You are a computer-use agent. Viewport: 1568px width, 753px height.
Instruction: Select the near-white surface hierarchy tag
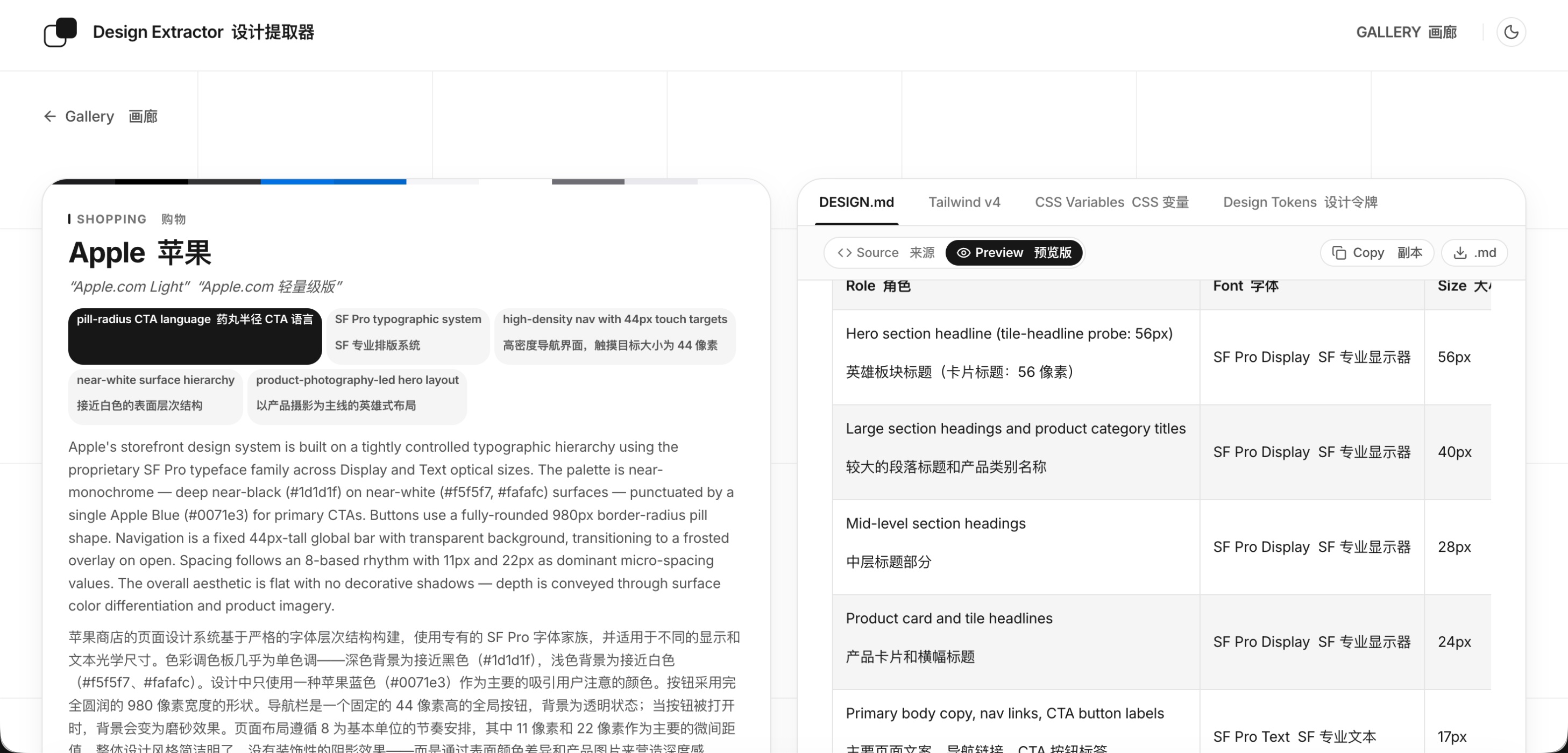click(x=155, y=396)
